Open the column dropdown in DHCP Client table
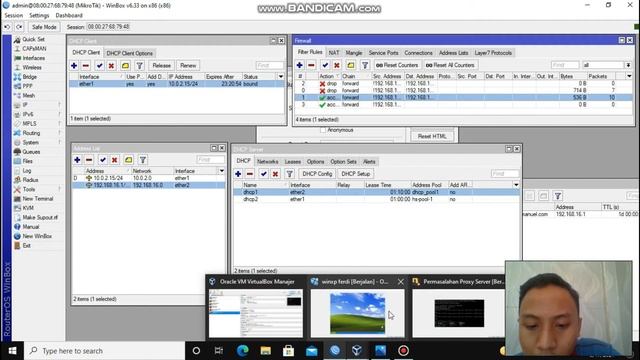 point(281,77)
